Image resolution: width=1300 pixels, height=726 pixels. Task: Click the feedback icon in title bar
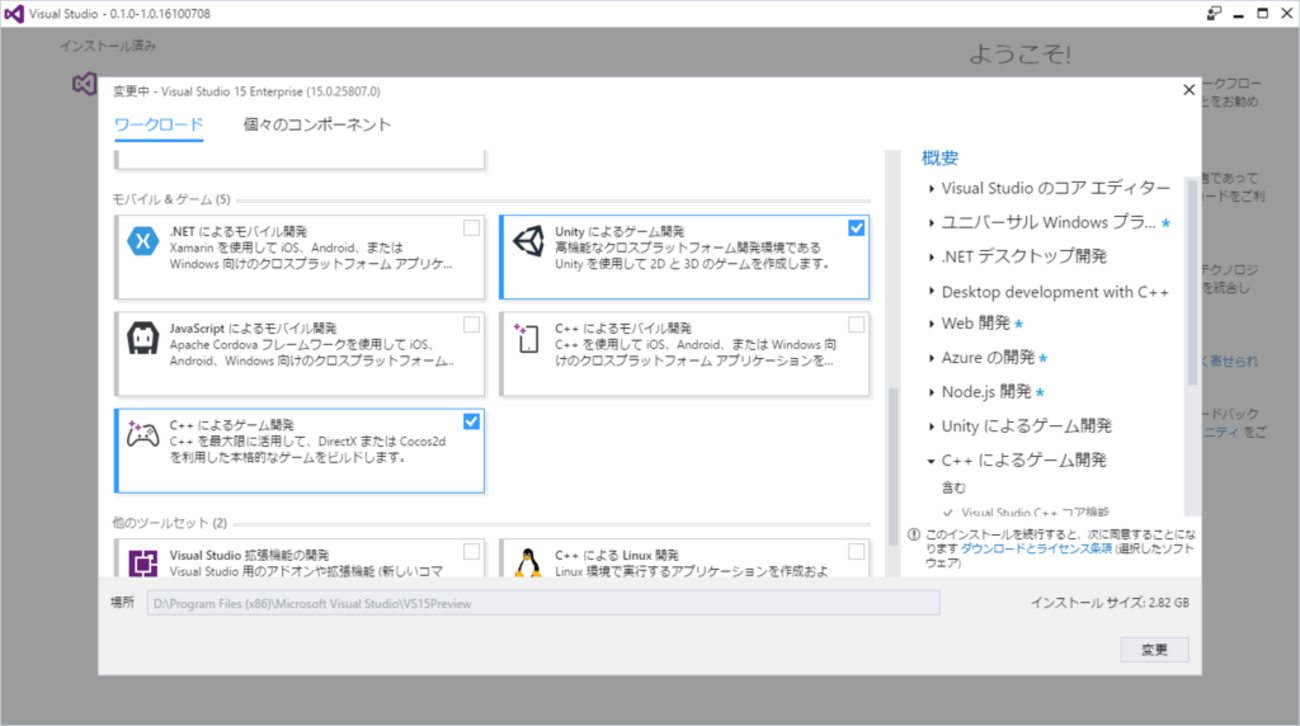click(1214, 14)
